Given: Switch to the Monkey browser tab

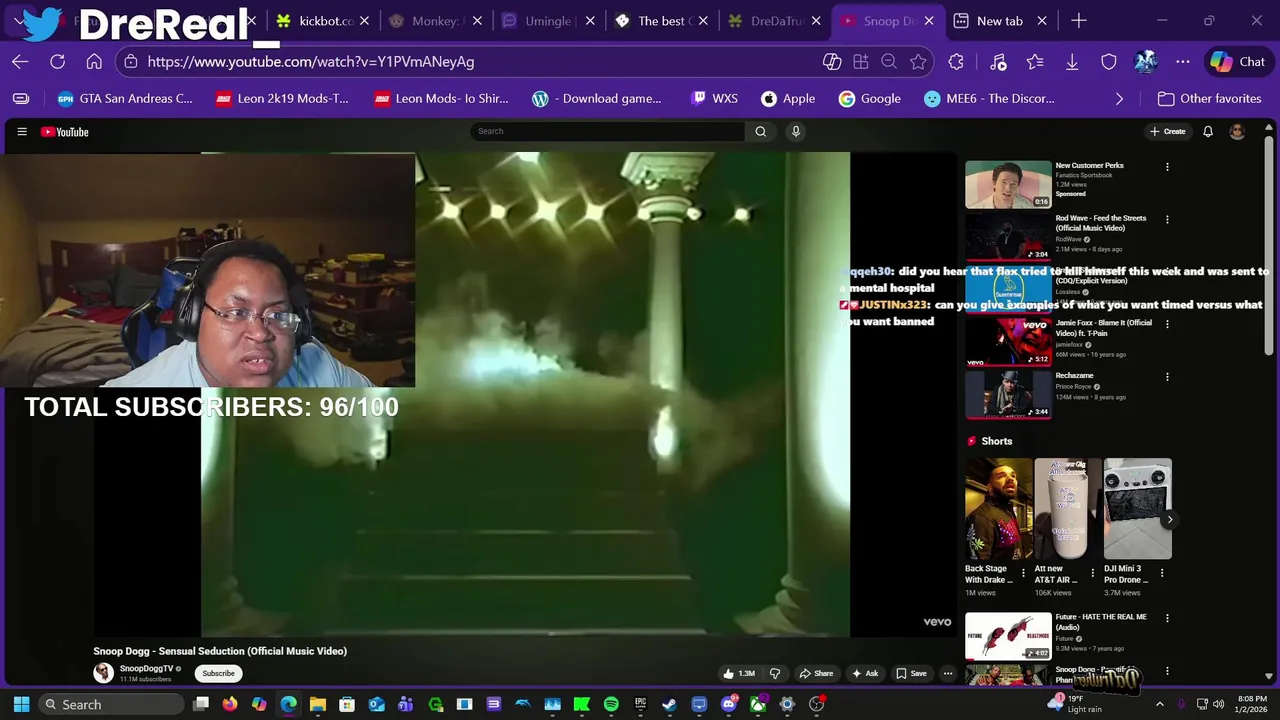Looking at the screenshot, I should click(436, 21).
